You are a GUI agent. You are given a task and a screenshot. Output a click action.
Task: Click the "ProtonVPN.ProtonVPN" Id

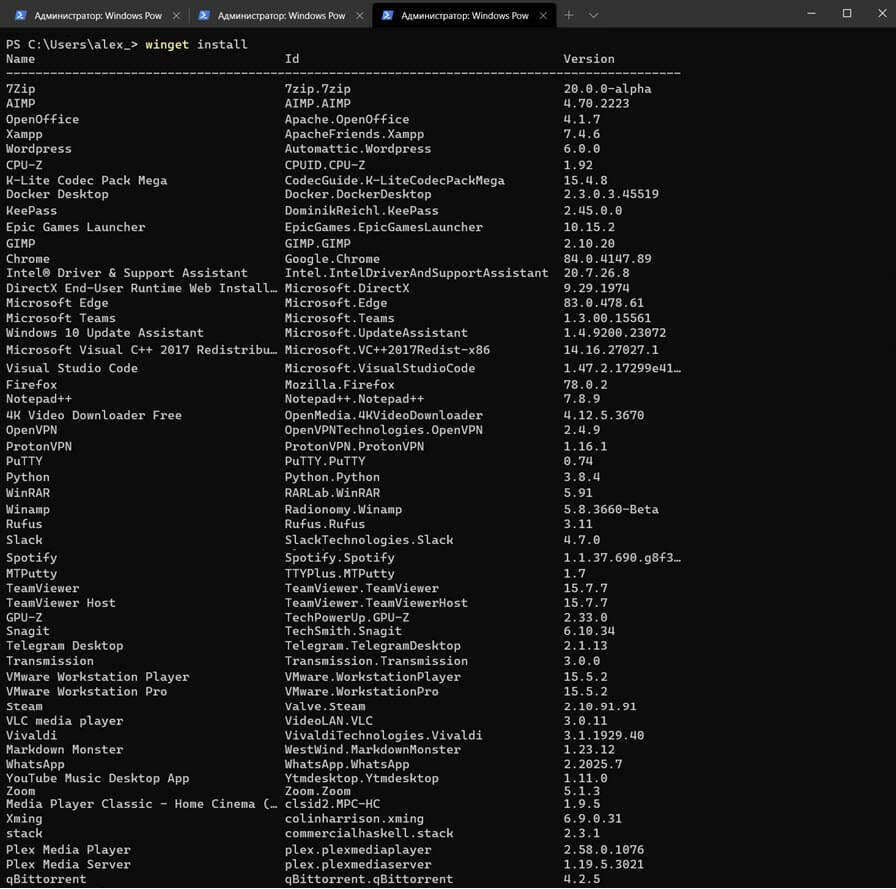pyautogui.click(x=354, y=447)
